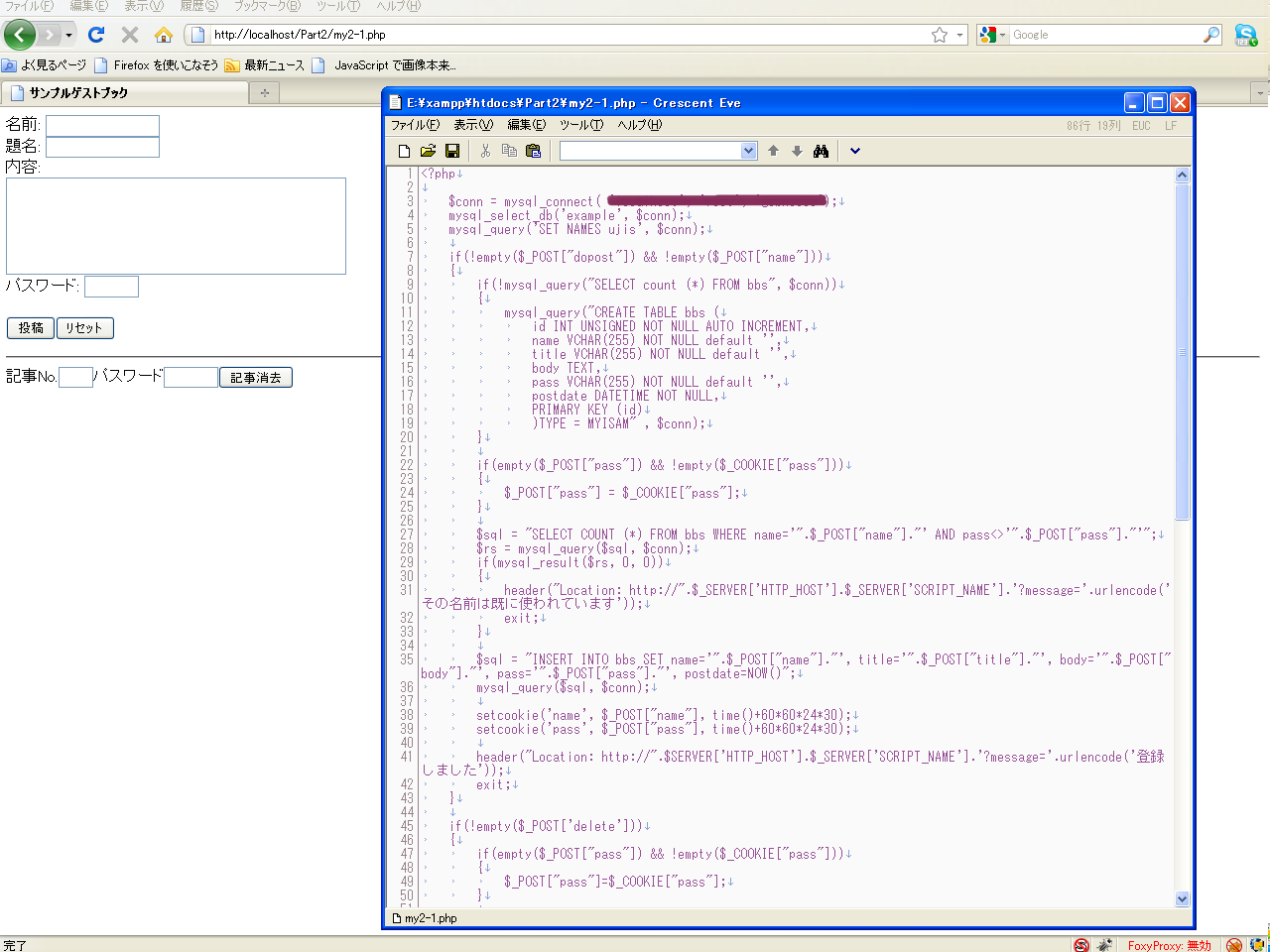Viewport: 1270px width, 952px height.
Task: Click the Copy icon in editor toolbar
Action: click(509, 151)
